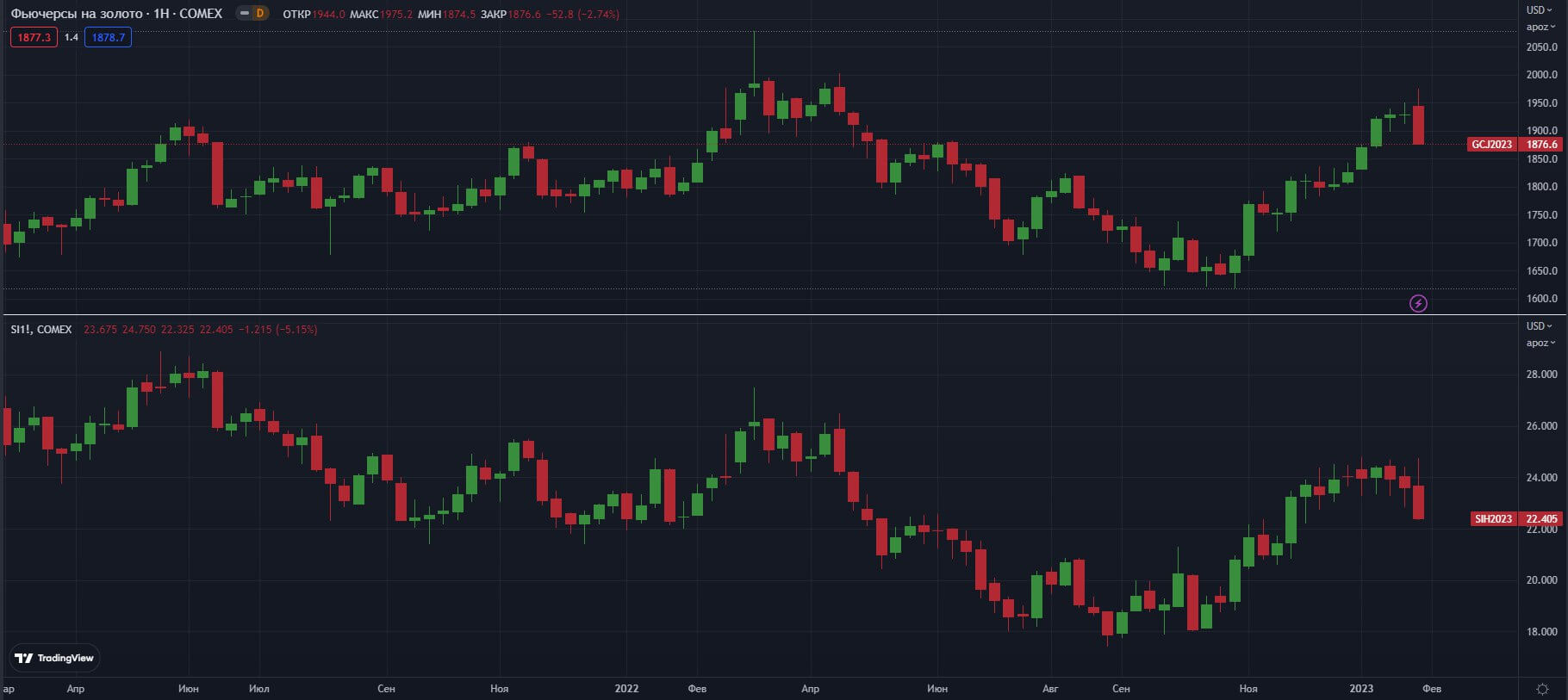Click the 1750.0 price axis label

coord(1542,215)
